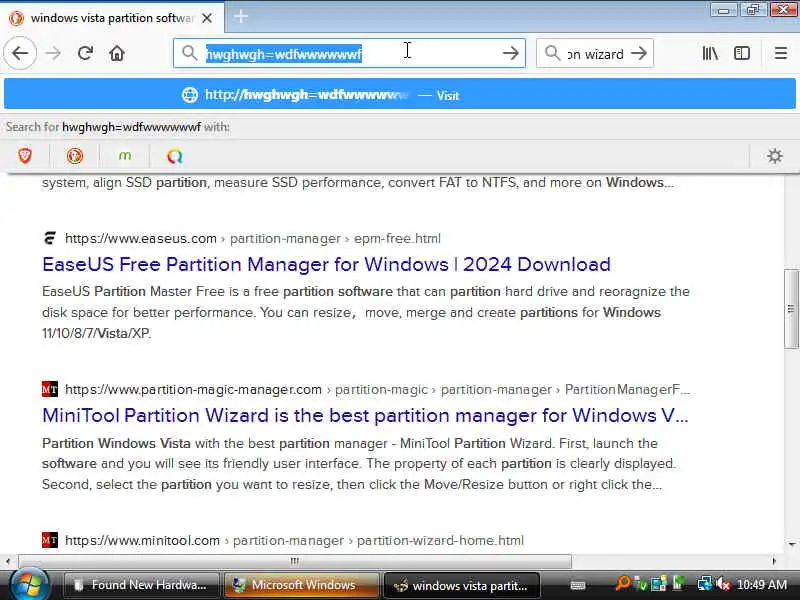Click the horizontal scrollbar right arrow
This screenshot has height=600, width=800.
[774, 561]
